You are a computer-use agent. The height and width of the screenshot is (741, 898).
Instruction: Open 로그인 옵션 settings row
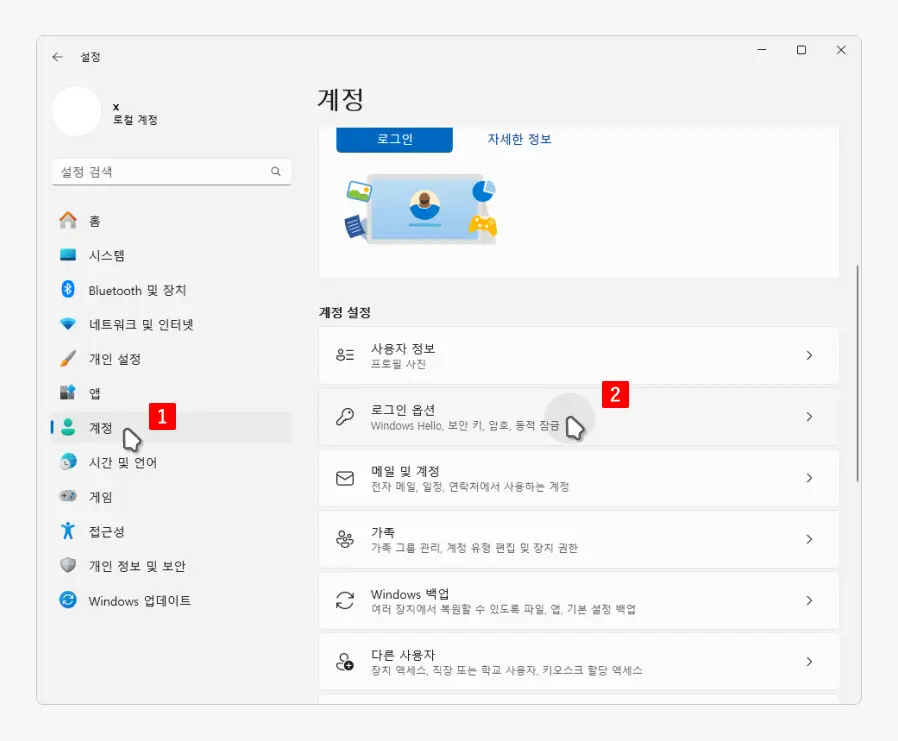pyautogui.click(x=578, y=417)
